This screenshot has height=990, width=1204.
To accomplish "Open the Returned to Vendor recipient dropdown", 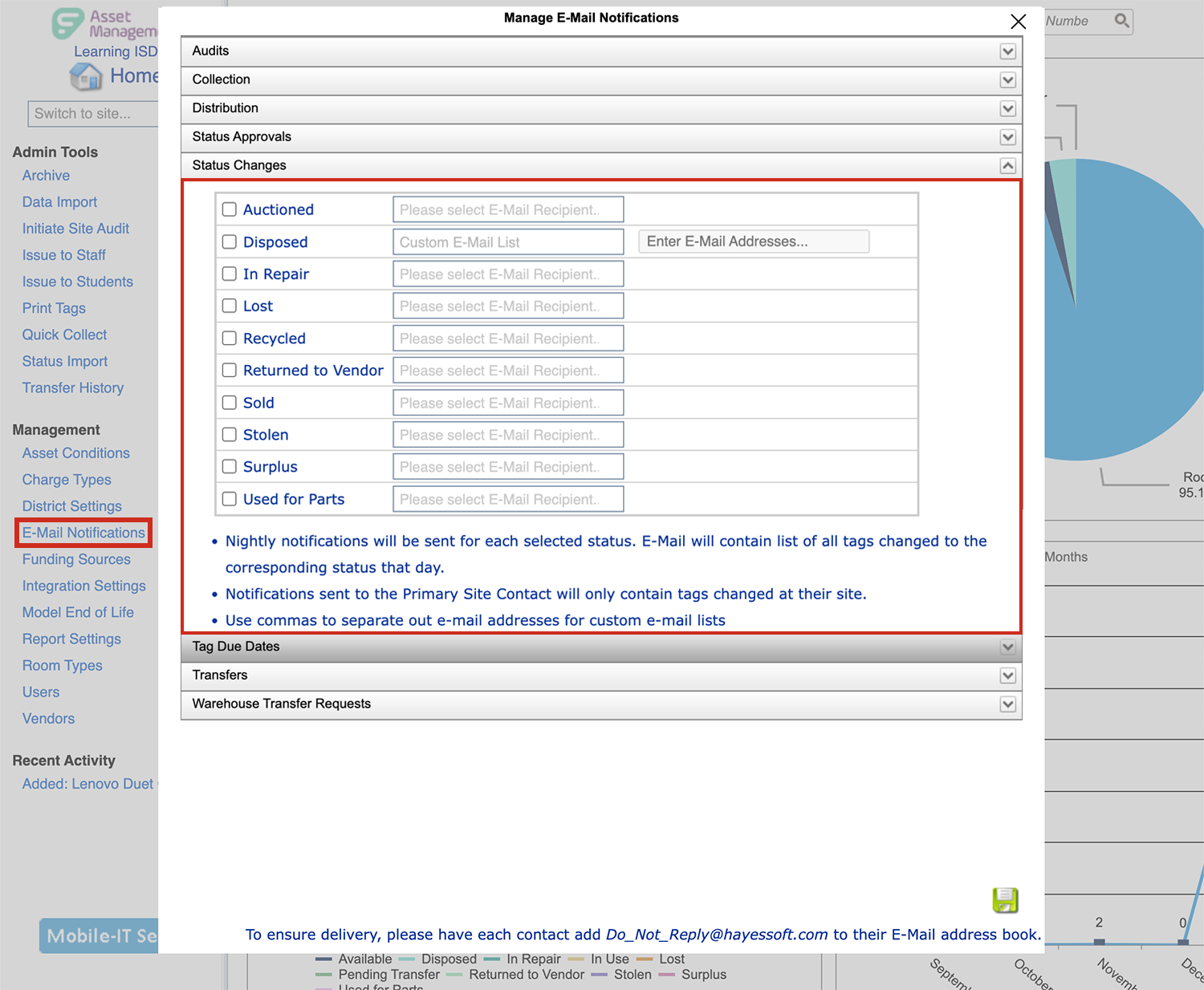I will [508, 370].
